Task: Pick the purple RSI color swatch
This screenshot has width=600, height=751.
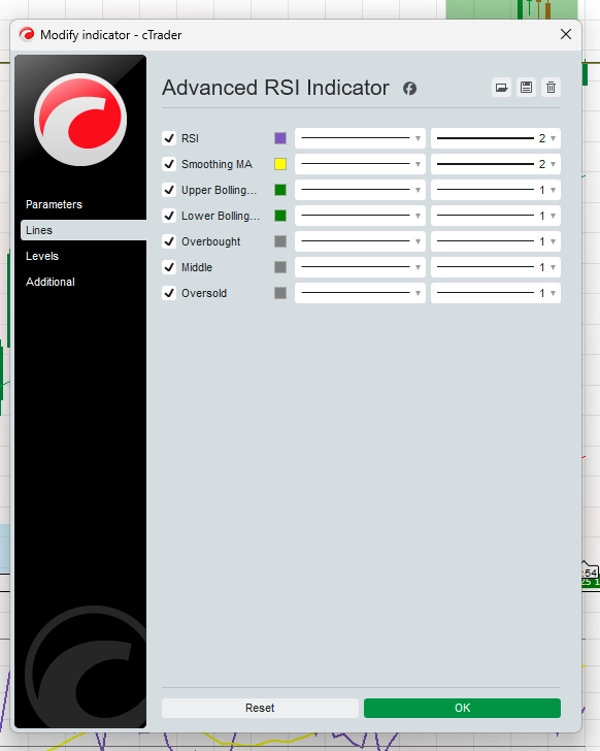Action: [x=281, y=138]
